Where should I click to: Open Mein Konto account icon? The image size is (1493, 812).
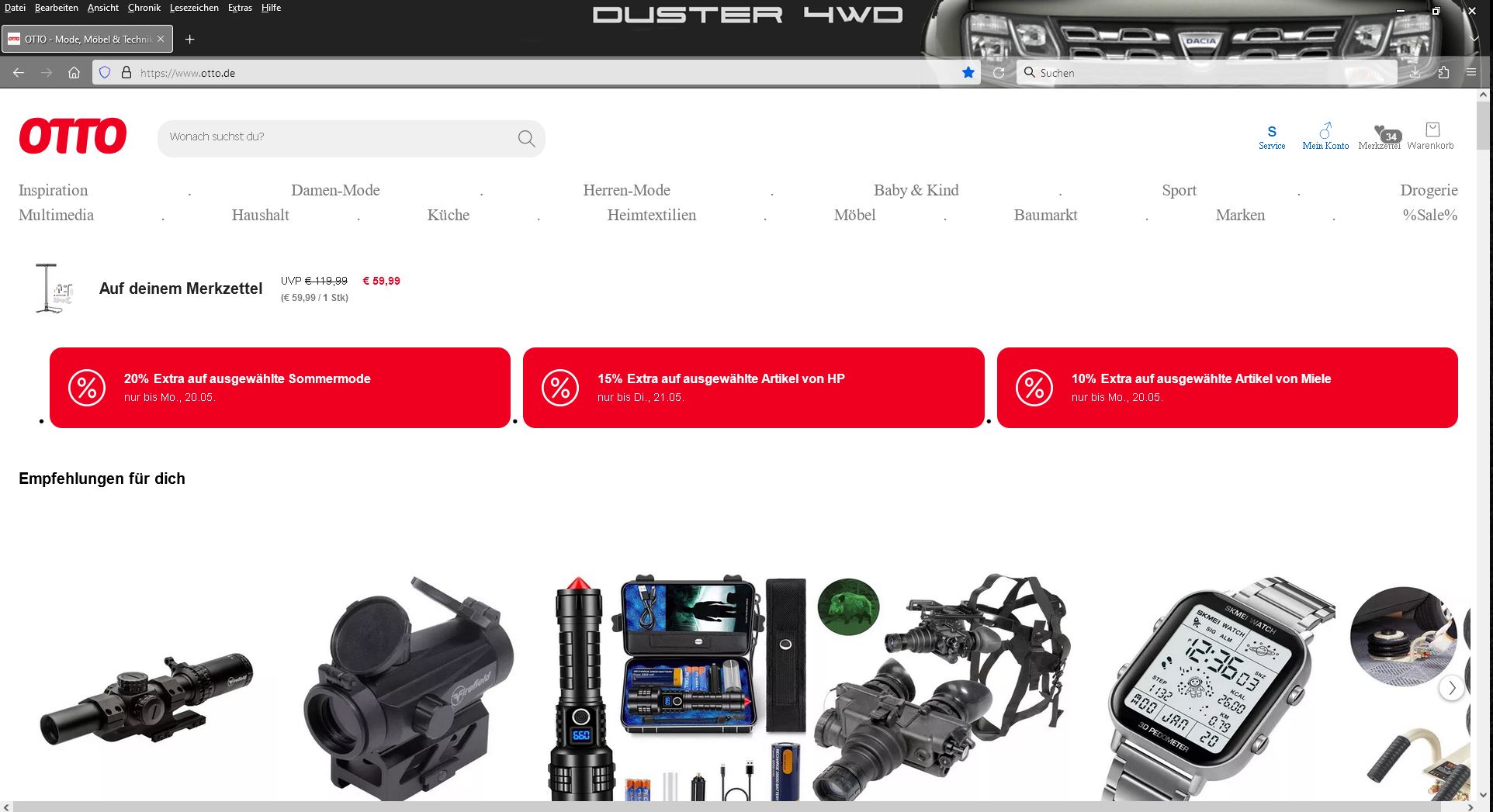click(x=1325, y=136)
